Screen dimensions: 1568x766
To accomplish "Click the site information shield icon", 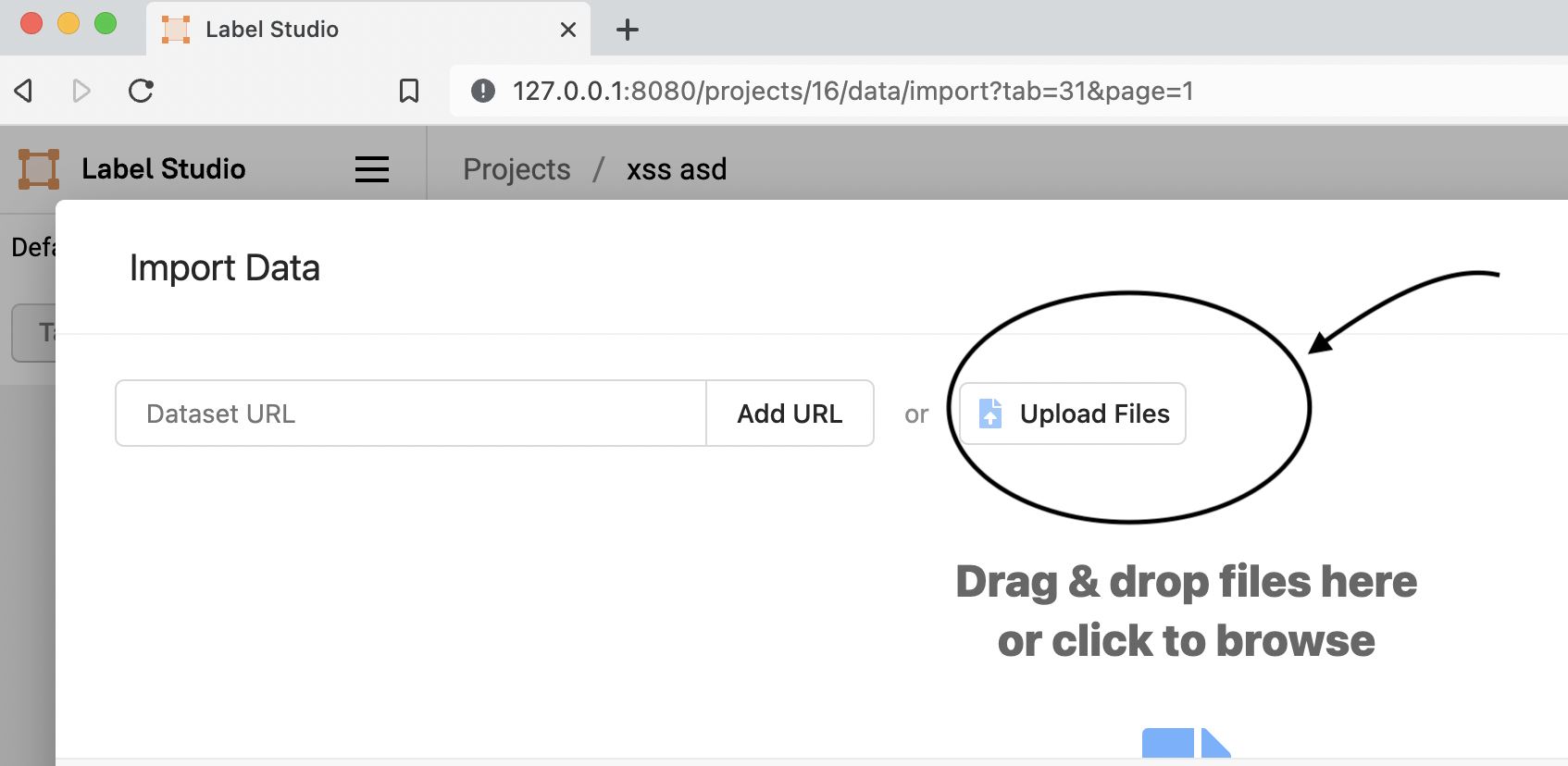I will [x=481, y=91].
